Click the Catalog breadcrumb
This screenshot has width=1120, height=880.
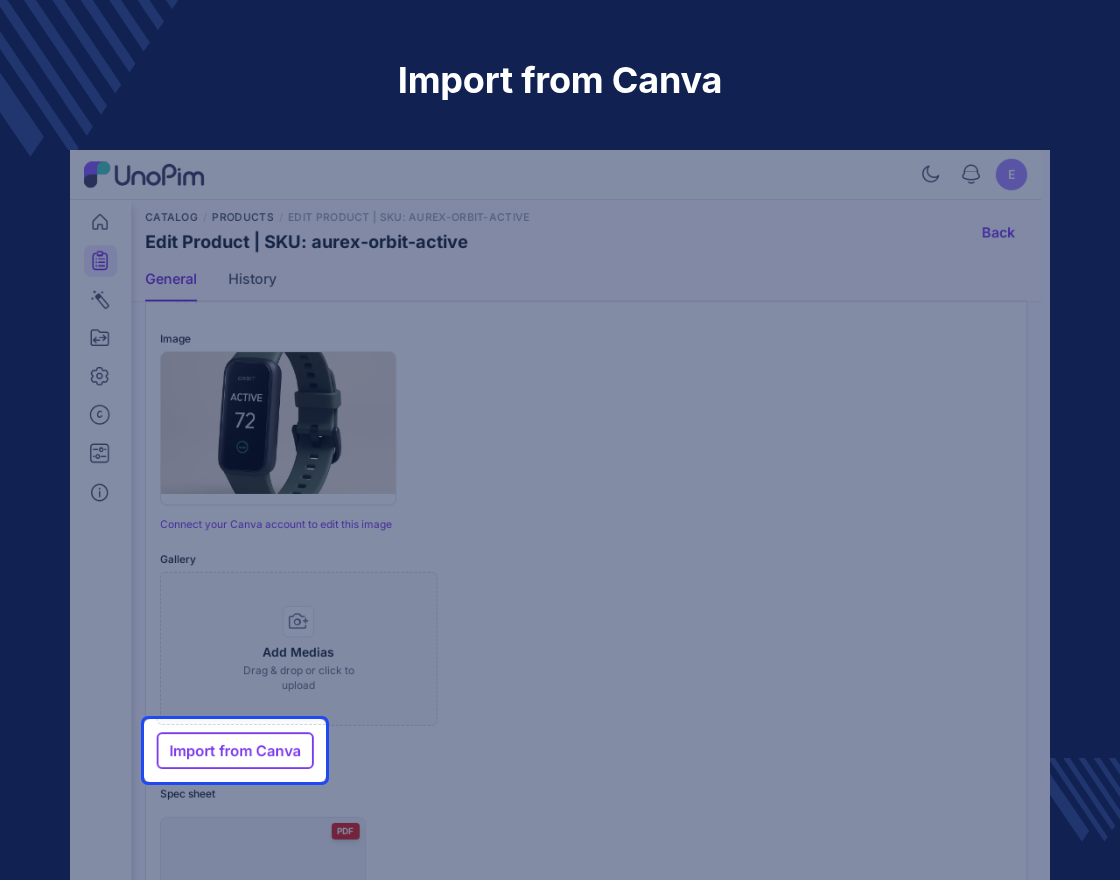tap(171, 217)
